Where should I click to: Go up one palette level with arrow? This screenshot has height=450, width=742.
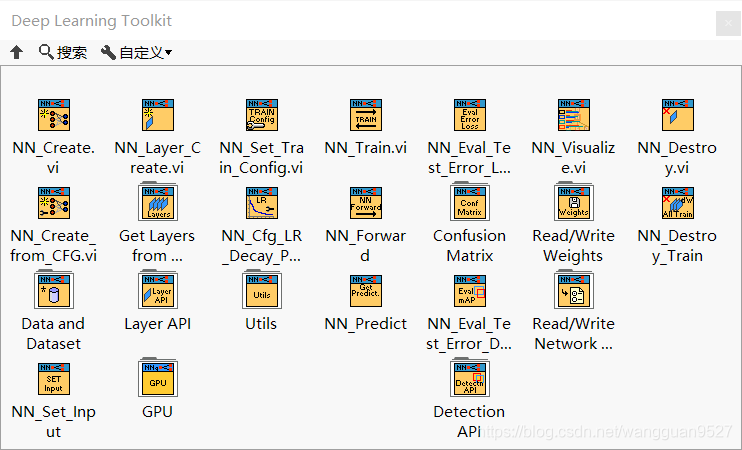(17, 52)
